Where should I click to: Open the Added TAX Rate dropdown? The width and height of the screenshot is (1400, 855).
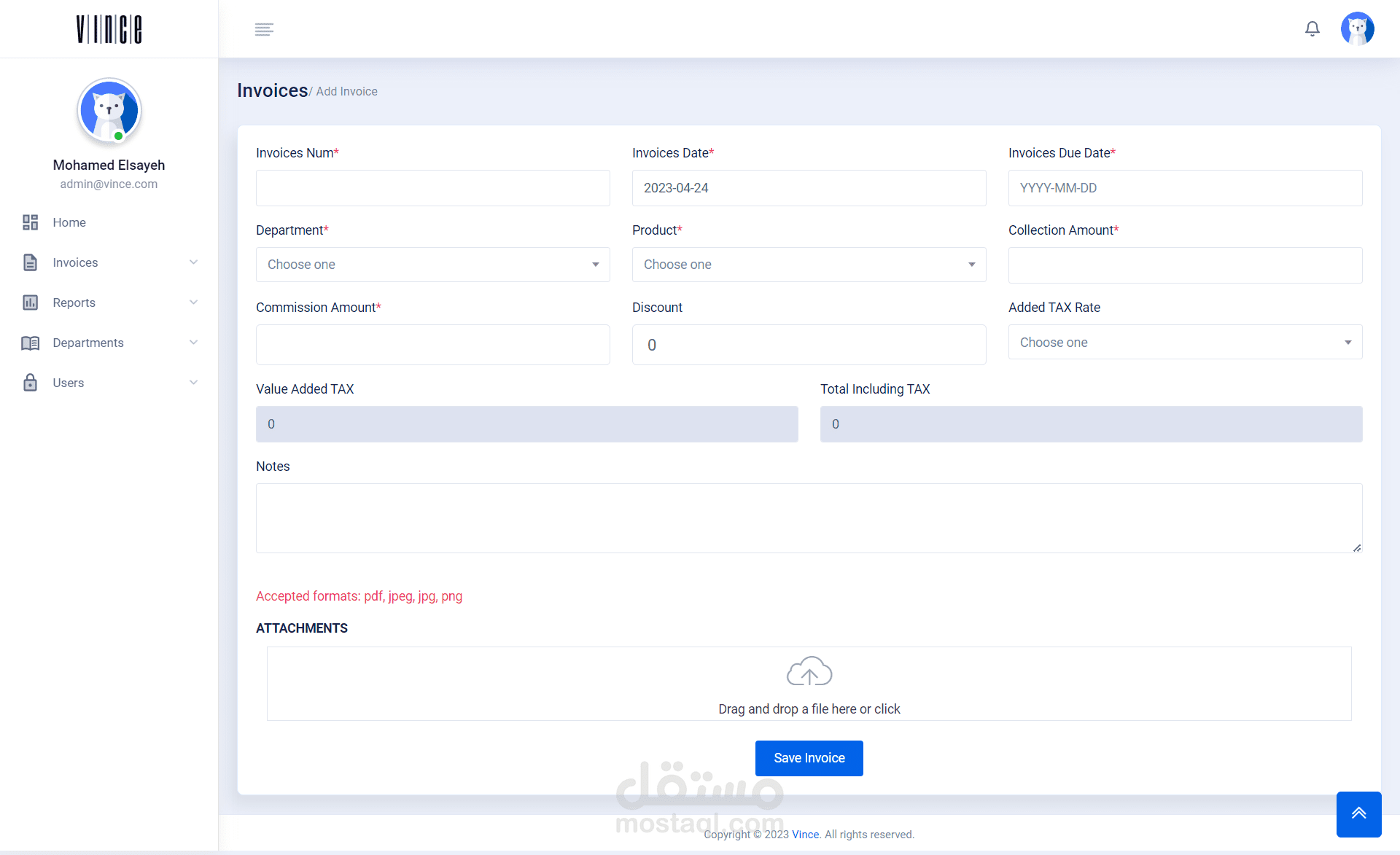[x=1185, y=343]
